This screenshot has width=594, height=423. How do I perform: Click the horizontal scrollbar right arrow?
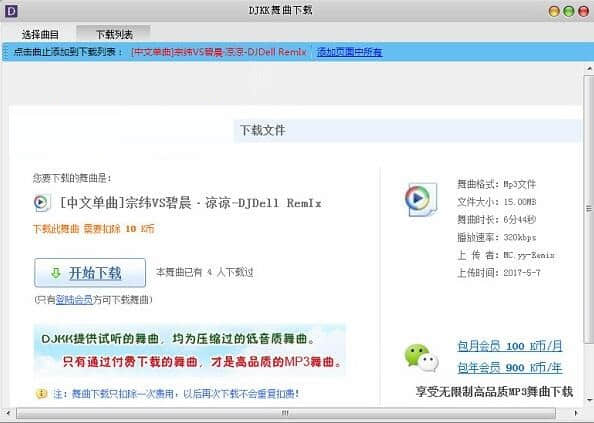pos(576,413)
